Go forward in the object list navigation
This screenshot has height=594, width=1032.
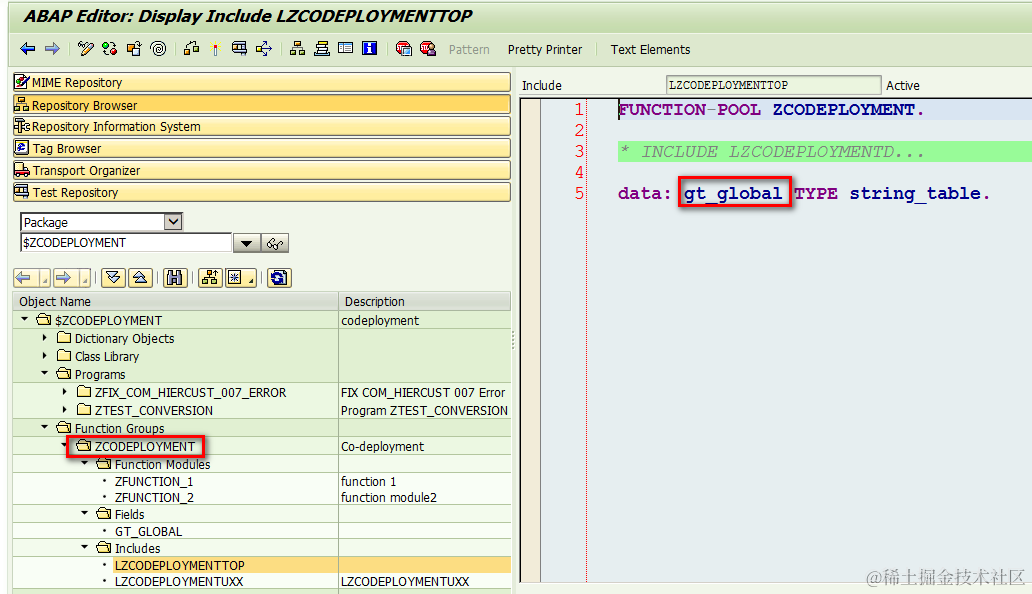[64, 278]
